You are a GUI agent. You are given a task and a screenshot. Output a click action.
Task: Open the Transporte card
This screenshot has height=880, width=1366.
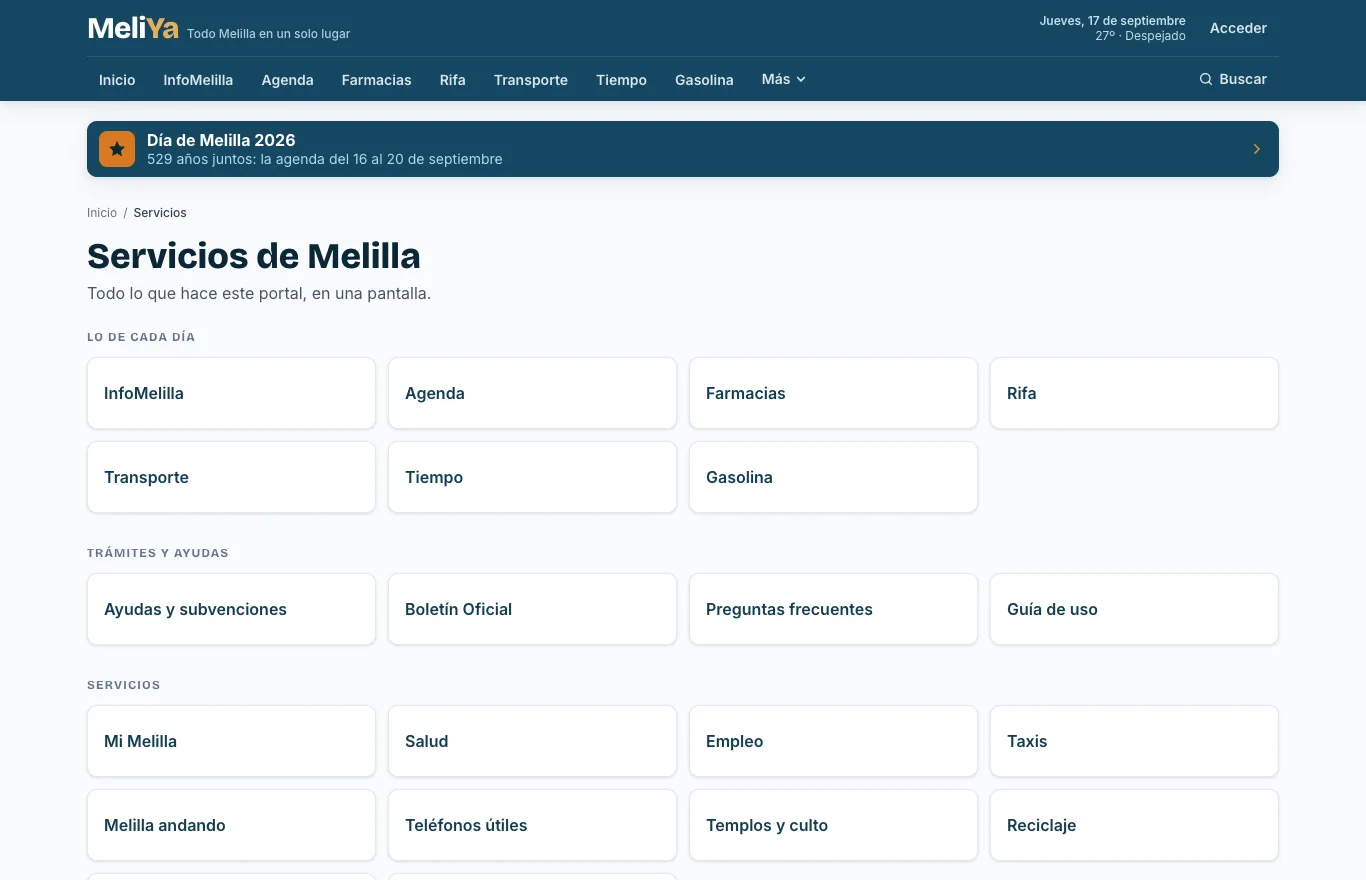[231, 477]
